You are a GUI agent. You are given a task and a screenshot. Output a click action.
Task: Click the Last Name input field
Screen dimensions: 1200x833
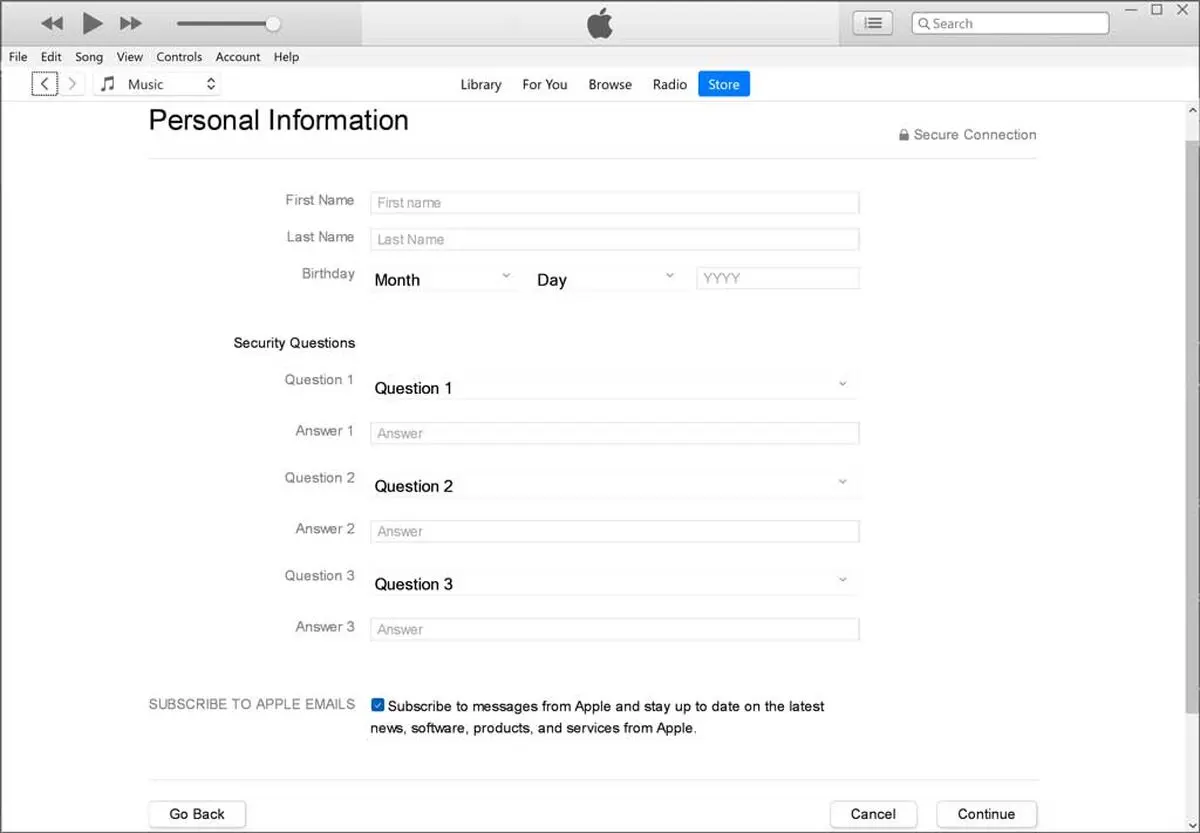tap(615, 239)
